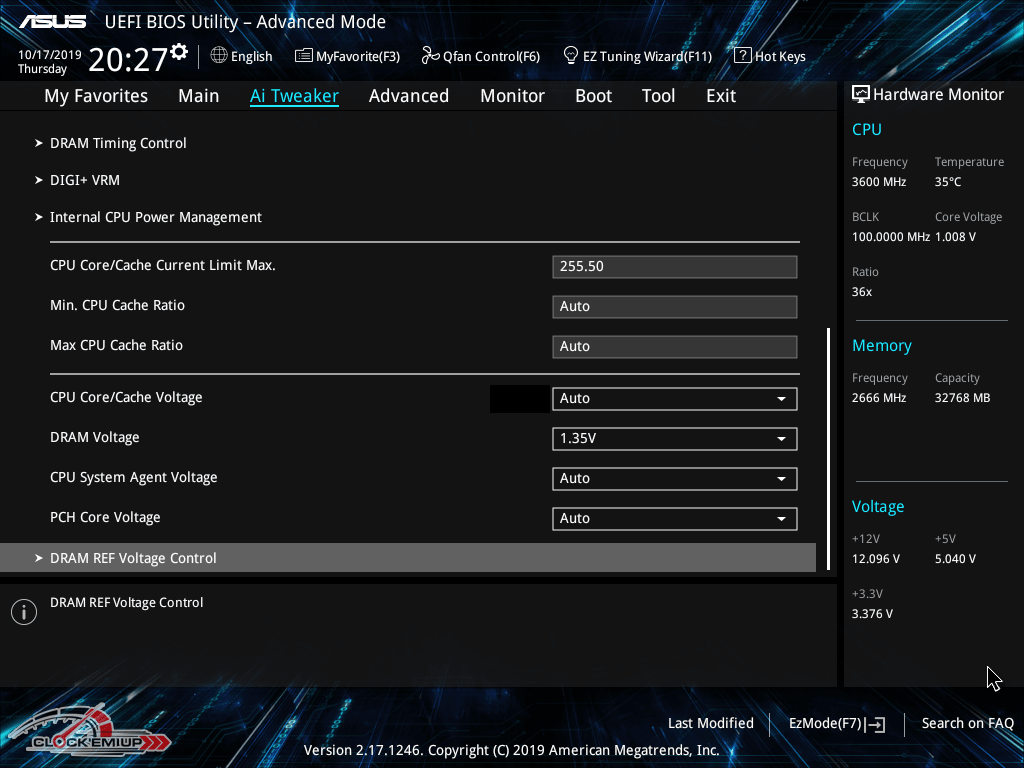
Task: Click the Last Modified button
Action: (710, 723)
